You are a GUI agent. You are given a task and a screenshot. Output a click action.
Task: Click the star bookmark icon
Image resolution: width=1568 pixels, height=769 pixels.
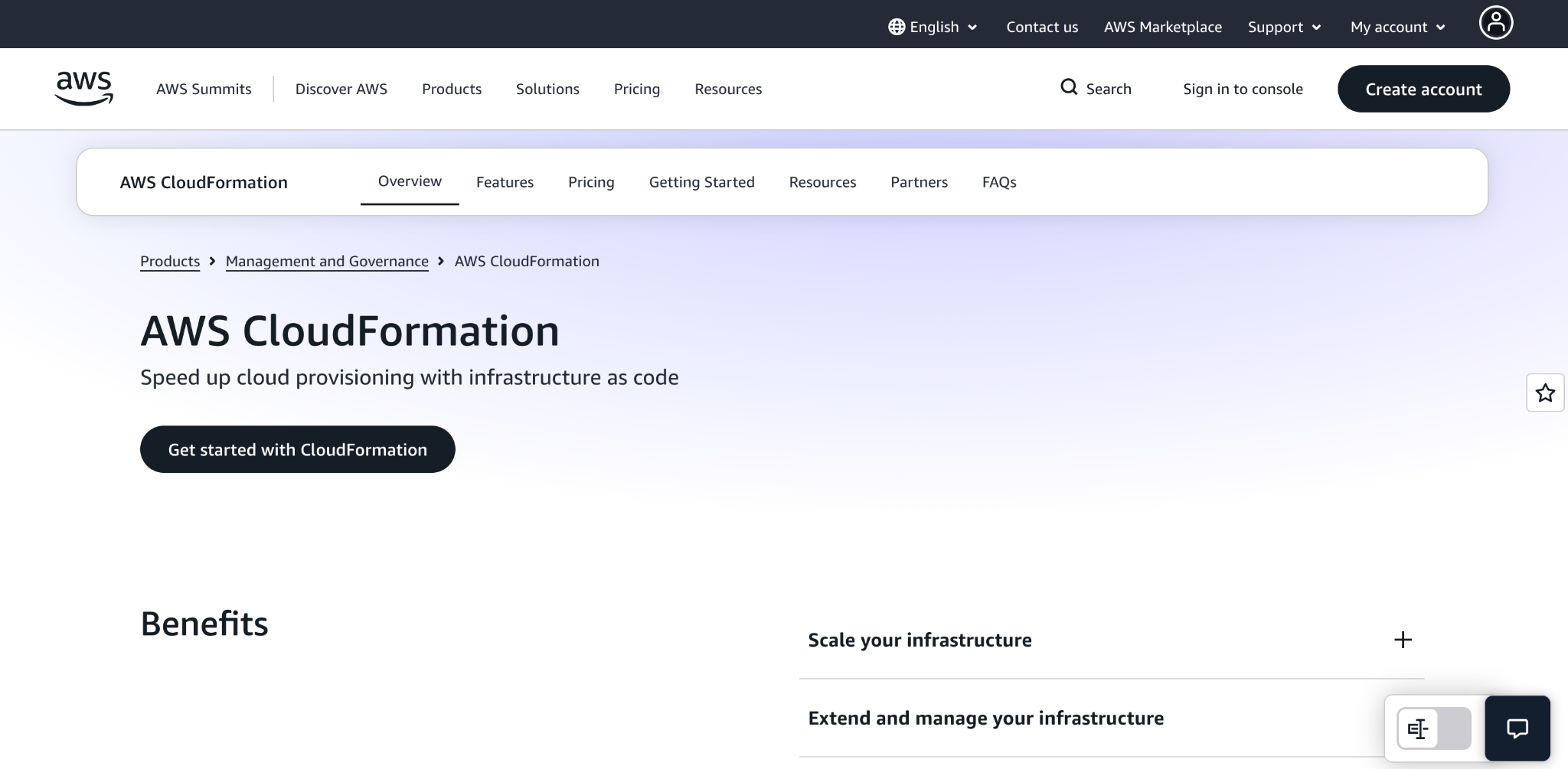click(1545, 393)
